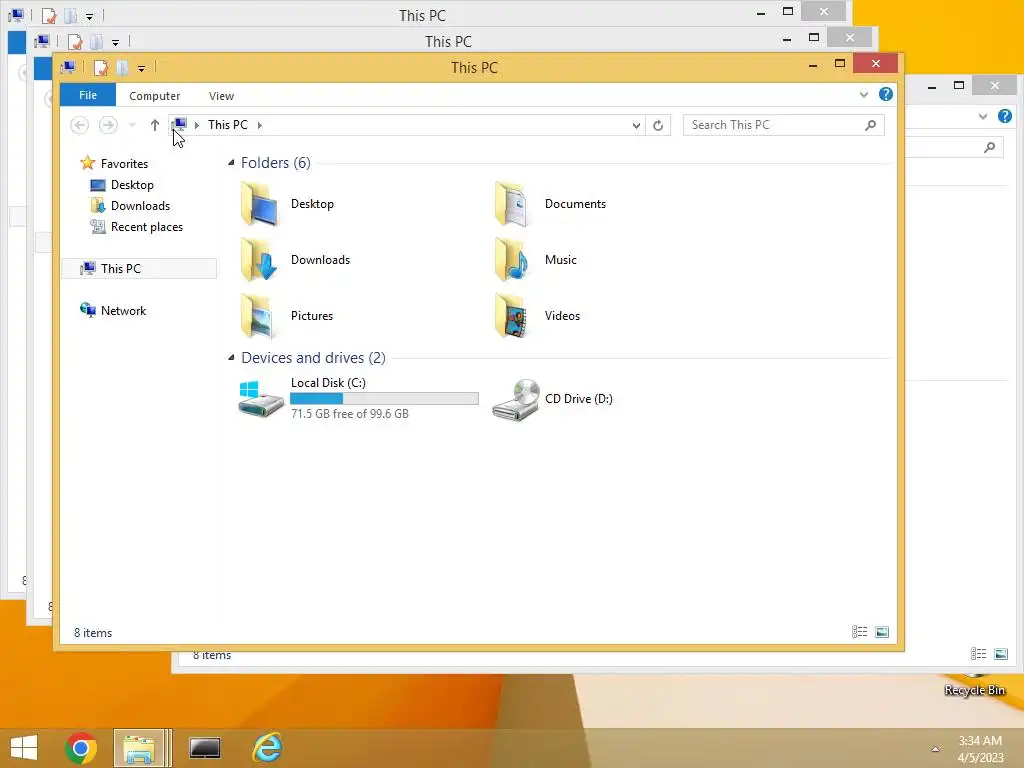The image size is (1024, 768).
Task: Open the Desktop folder icon in Folders
Action: [x=259, y=204]
